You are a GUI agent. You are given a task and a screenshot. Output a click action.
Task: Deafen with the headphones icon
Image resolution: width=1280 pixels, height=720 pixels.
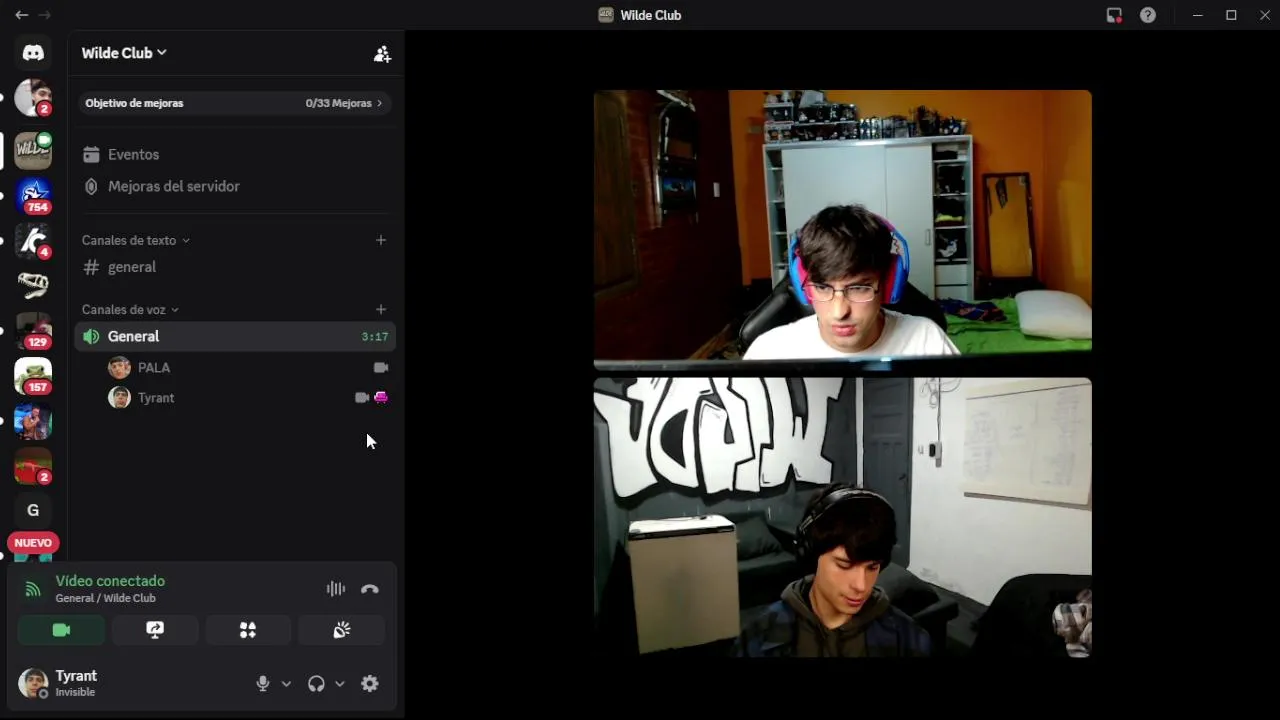click(x=316, y=684)
